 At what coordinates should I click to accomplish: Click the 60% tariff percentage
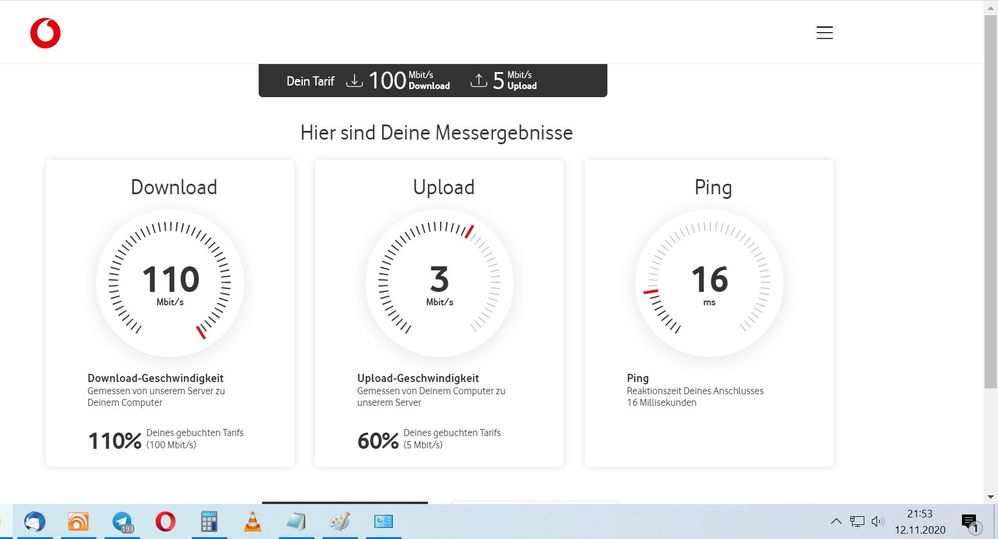tap(378, 440)
